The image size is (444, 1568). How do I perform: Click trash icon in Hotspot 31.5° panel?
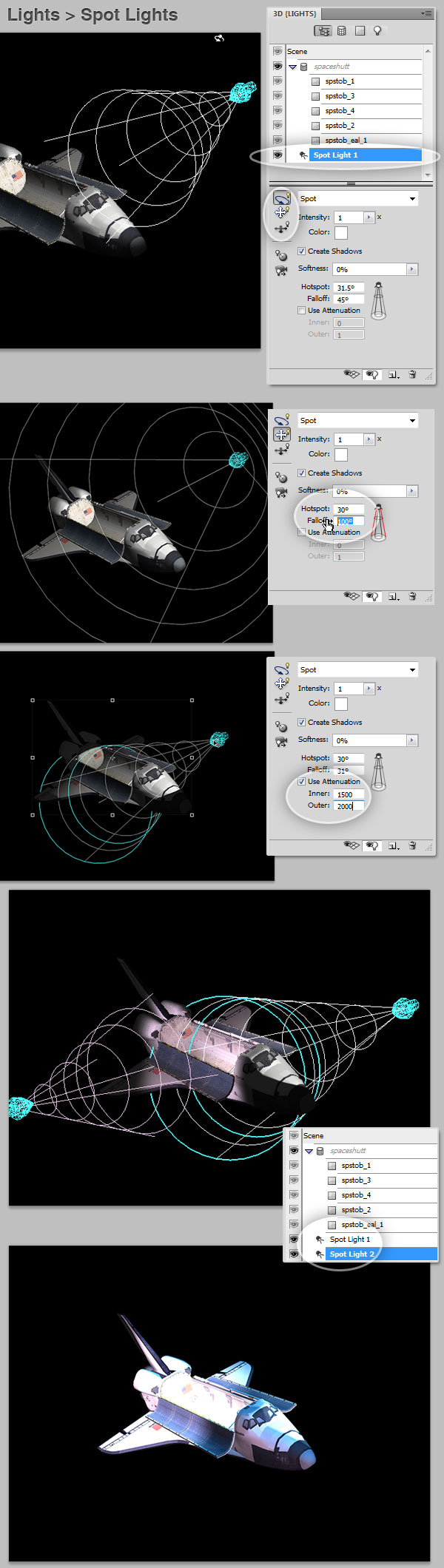[412, 375]
